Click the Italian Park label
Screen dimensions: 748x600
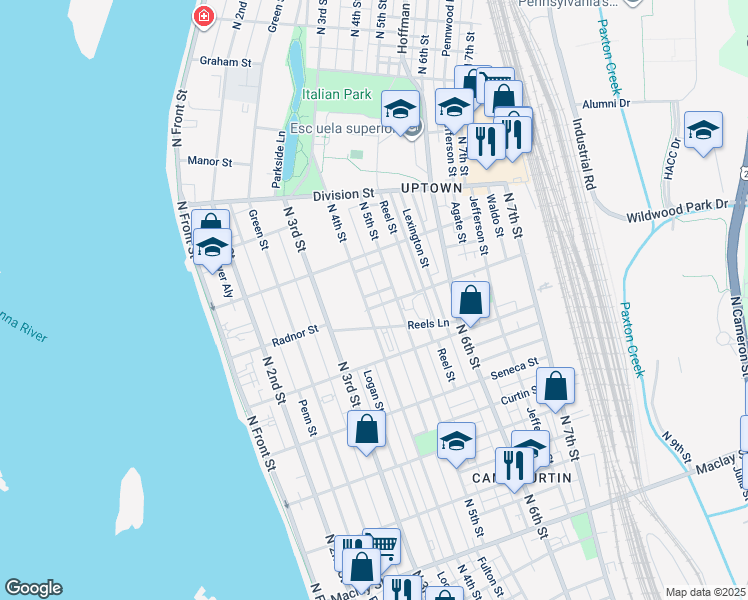[337, 94]
